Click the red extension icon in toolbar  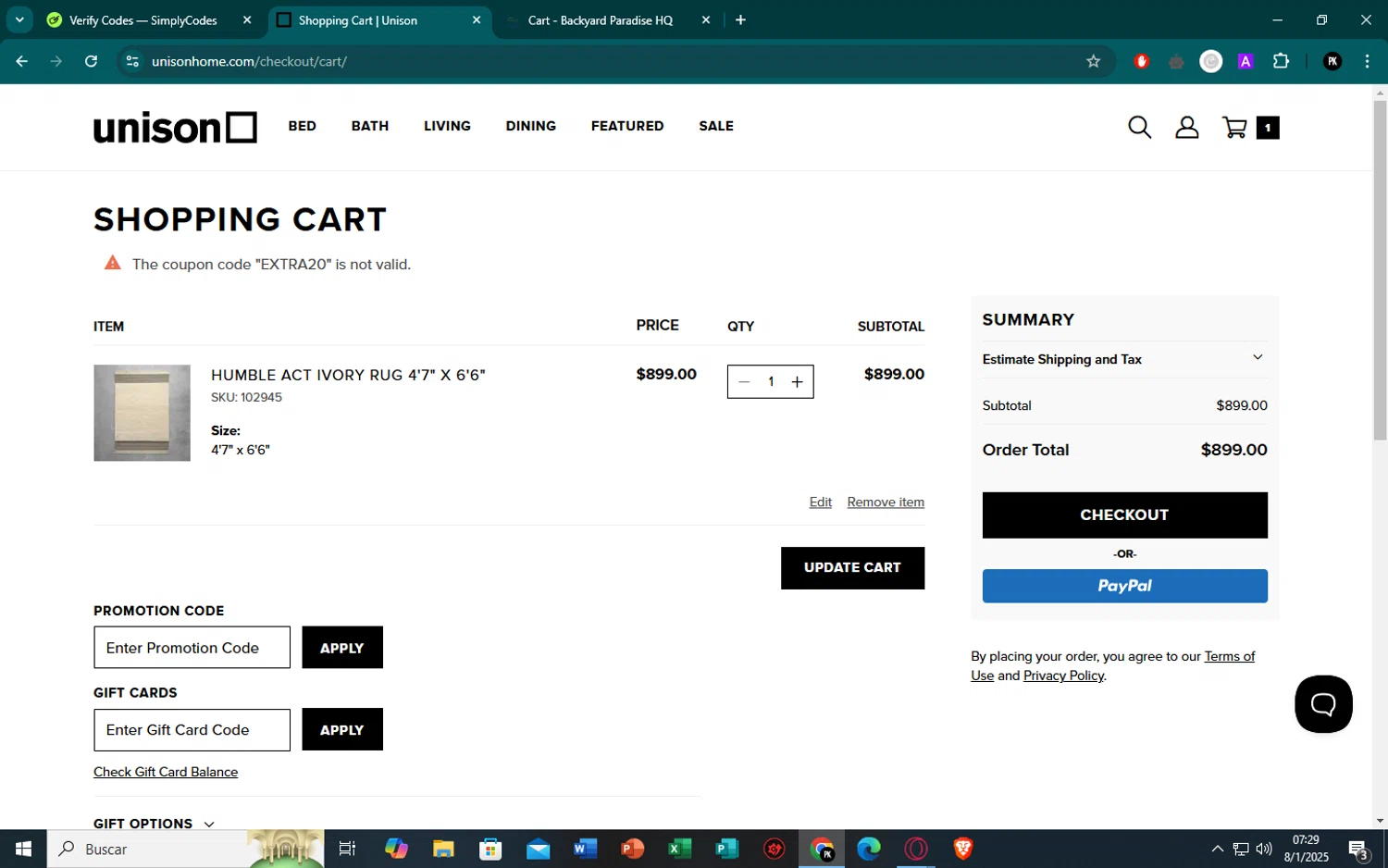coord(1142,61)
